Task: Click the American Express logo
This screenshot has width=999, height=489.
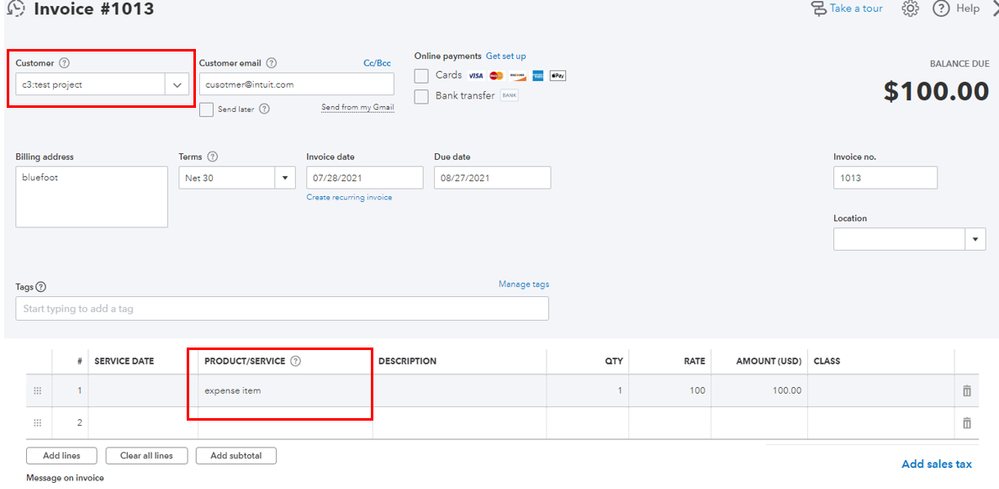Action: [x=538, y=76]
